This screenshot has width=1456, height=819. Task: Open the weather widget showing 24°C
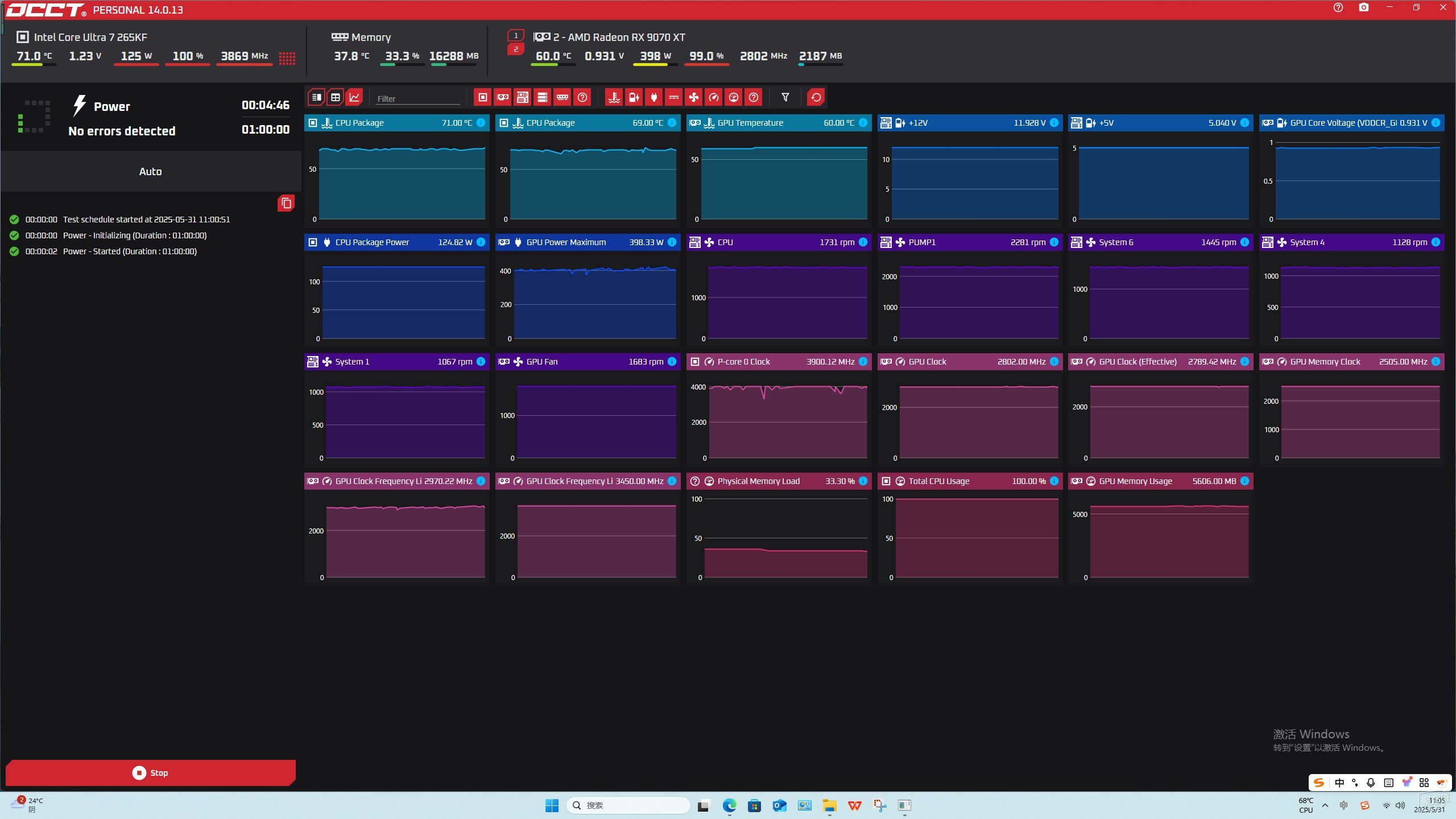point(28,805)
